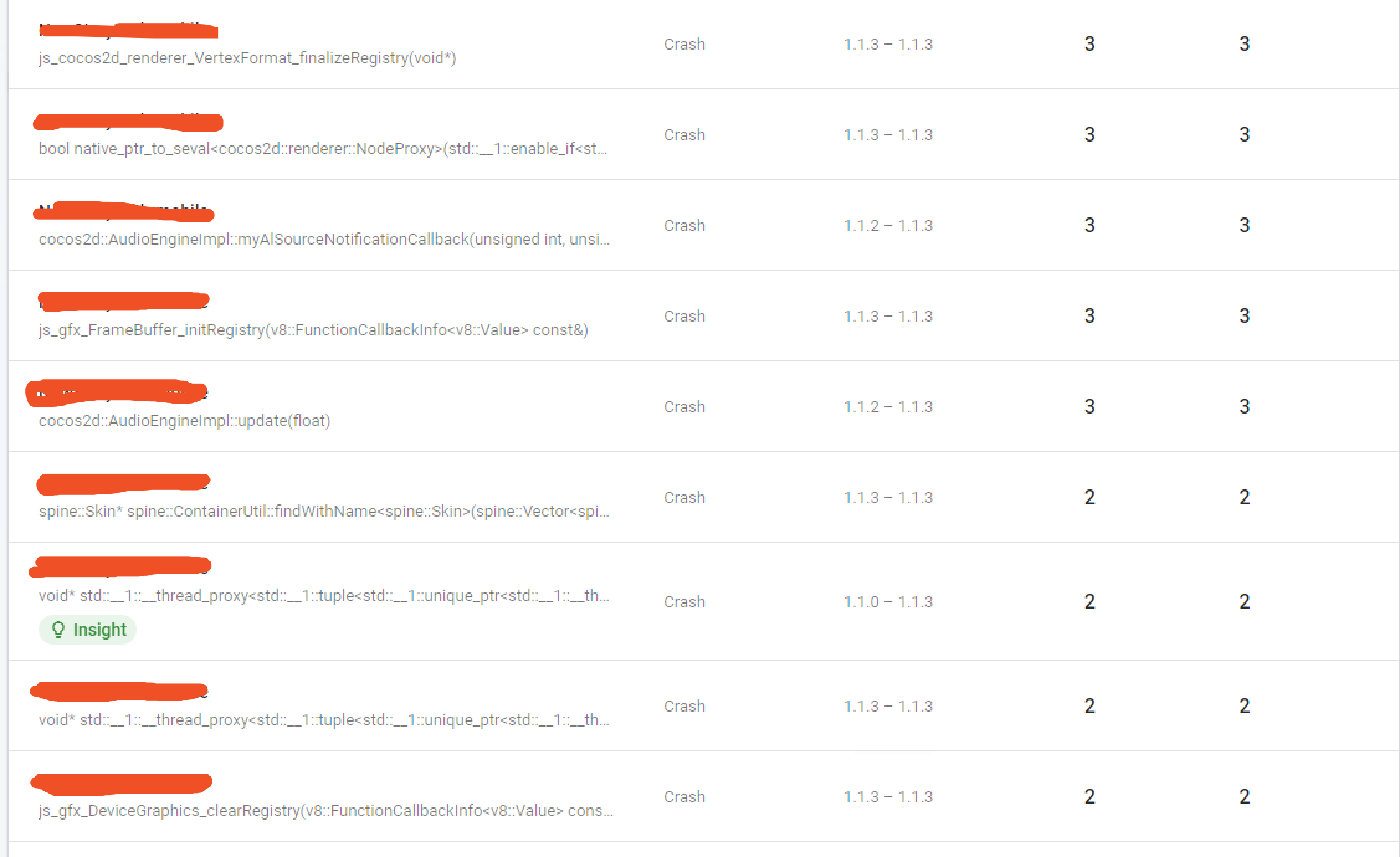Click the Crash label in the DeviceGraphics_clearRegistry row
The height and width of the screenshot is (857, 1400).
(x=684, y=797)
